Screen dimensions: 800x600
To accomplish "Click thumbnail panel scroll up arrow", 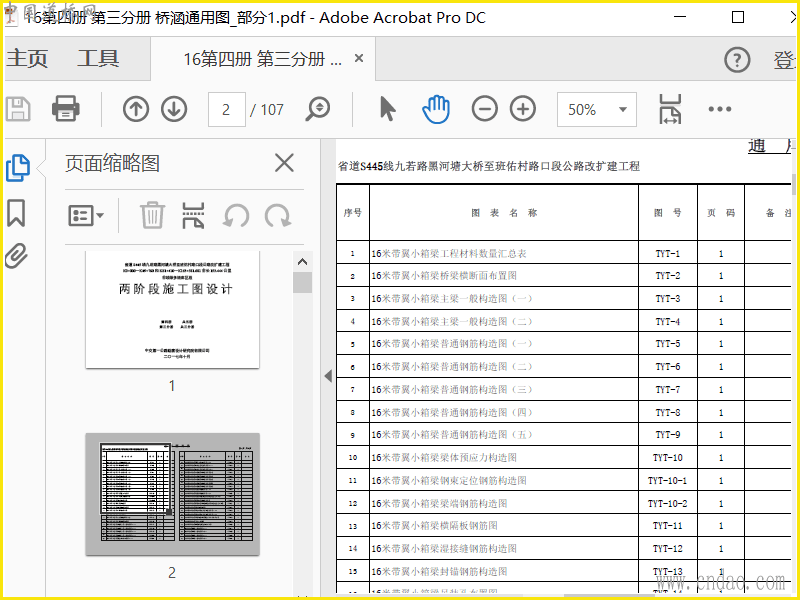I will pyautogui.click(x=303, y=262).
